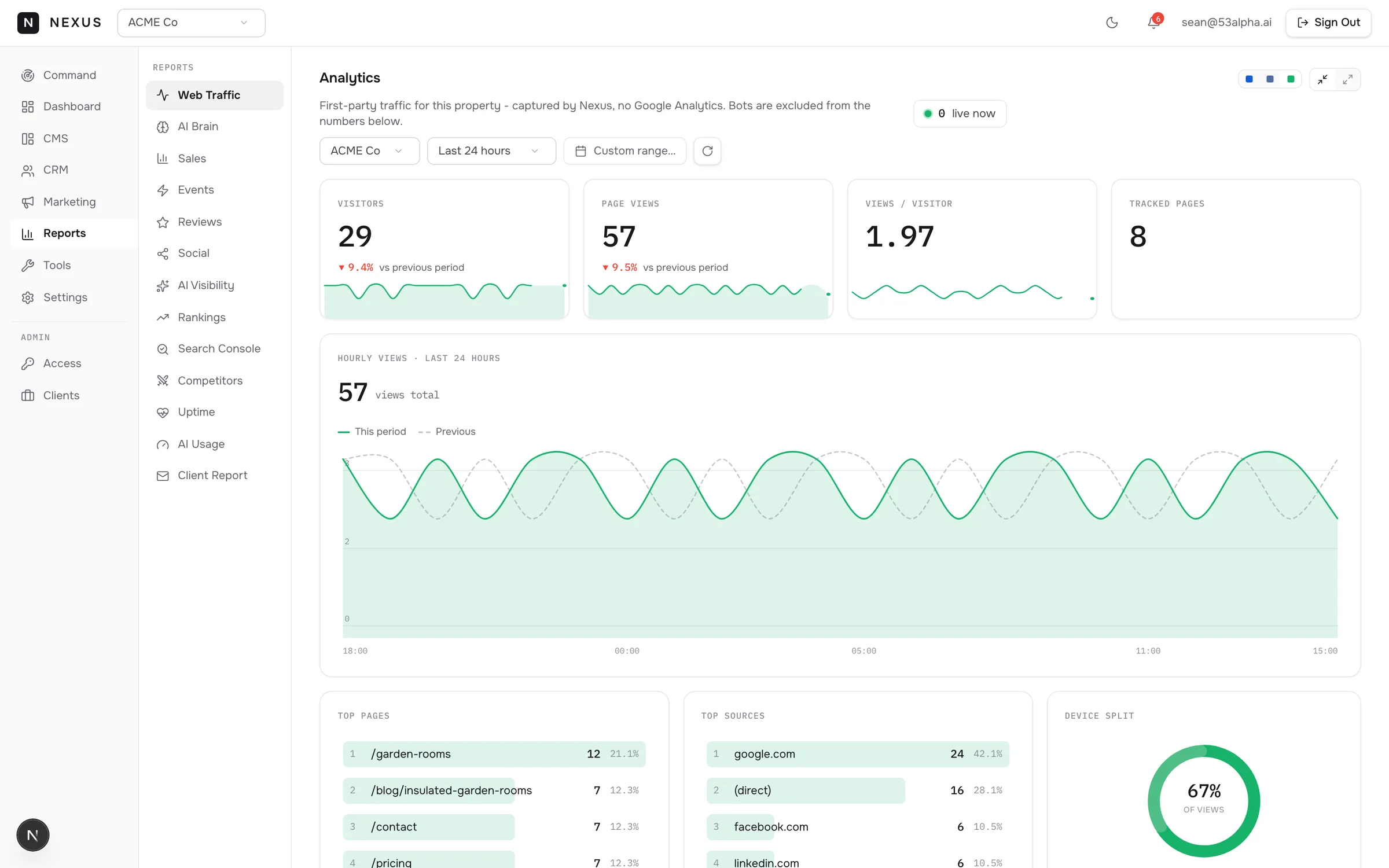This screenshot has width=1389, height=868.
Task: Open the ACME Co header workspace dropdown
Action: tap(191, 23)
